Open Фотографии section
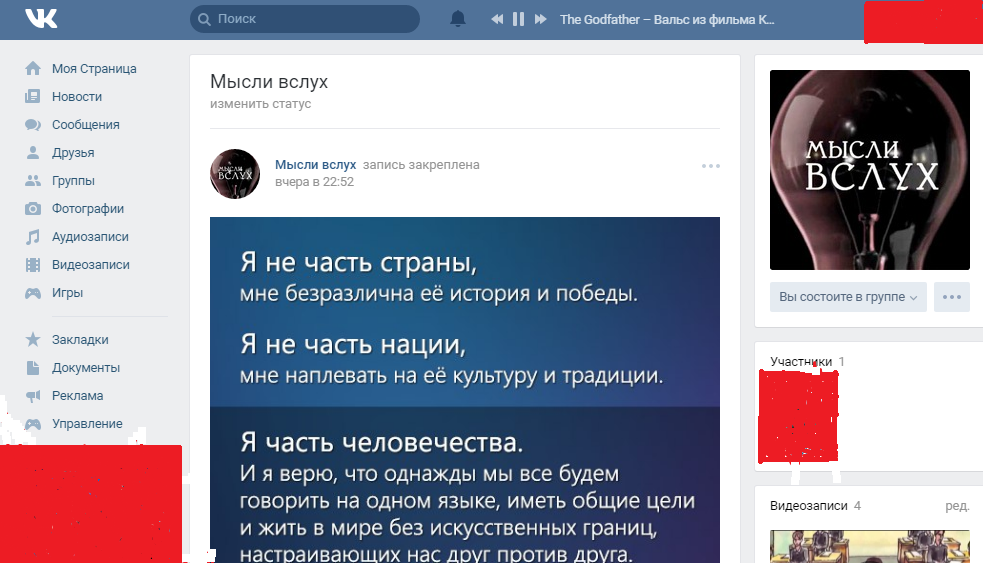 point(88,209)
